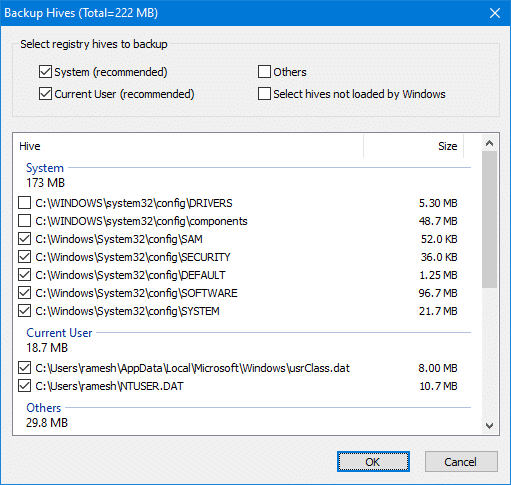Select the C:\Windows\System32\config\SAM row text
The image size is (511, 485).
[119, 239]
